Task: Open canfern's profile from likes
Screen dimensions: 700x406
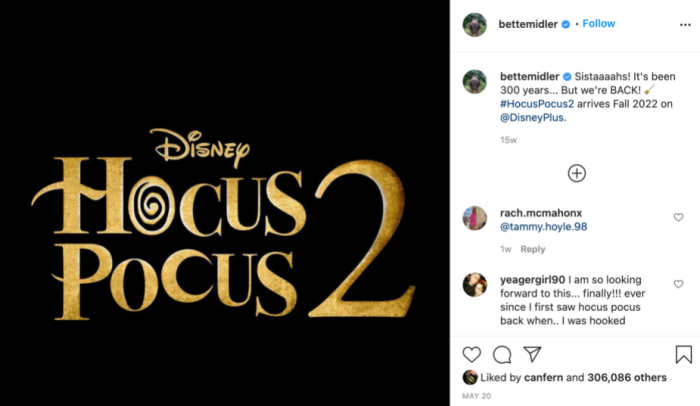Action: [543, 377]
